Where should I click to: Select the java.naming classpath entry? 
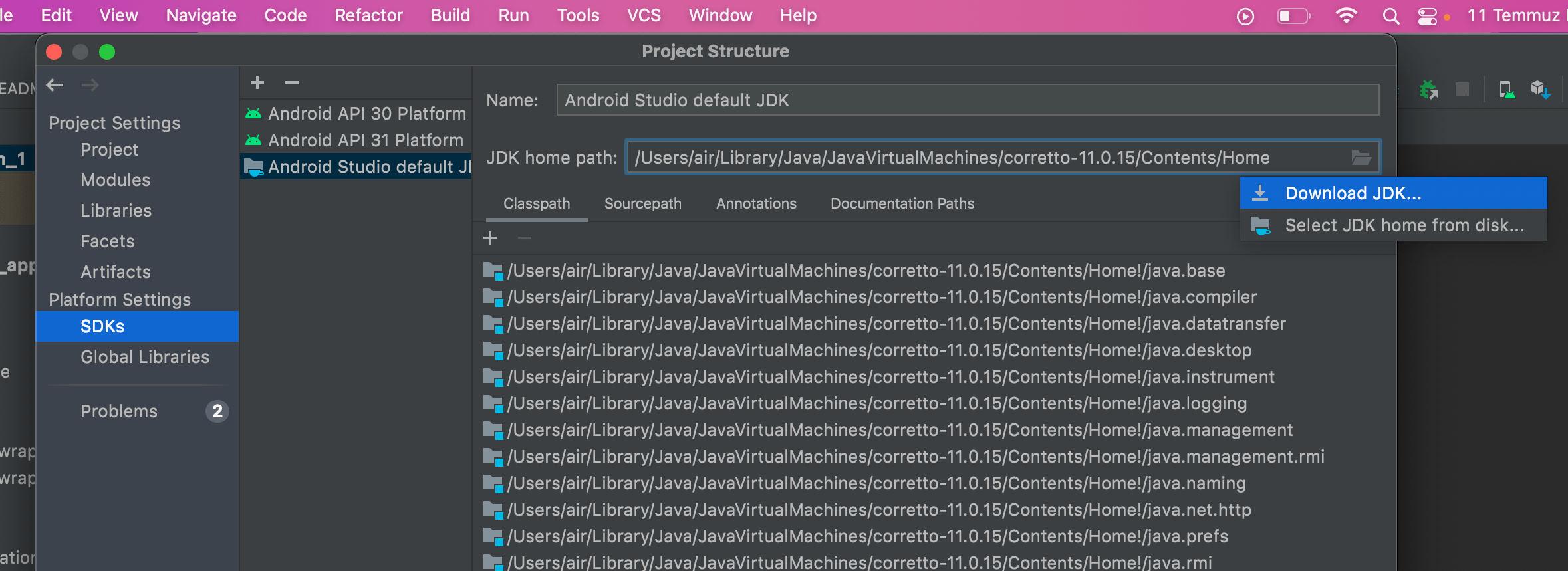[864, 483]
